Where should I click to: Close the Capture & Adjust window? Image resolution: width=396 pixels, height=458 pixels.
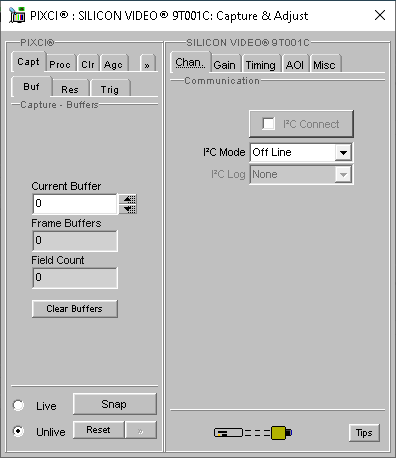point(380,15)
